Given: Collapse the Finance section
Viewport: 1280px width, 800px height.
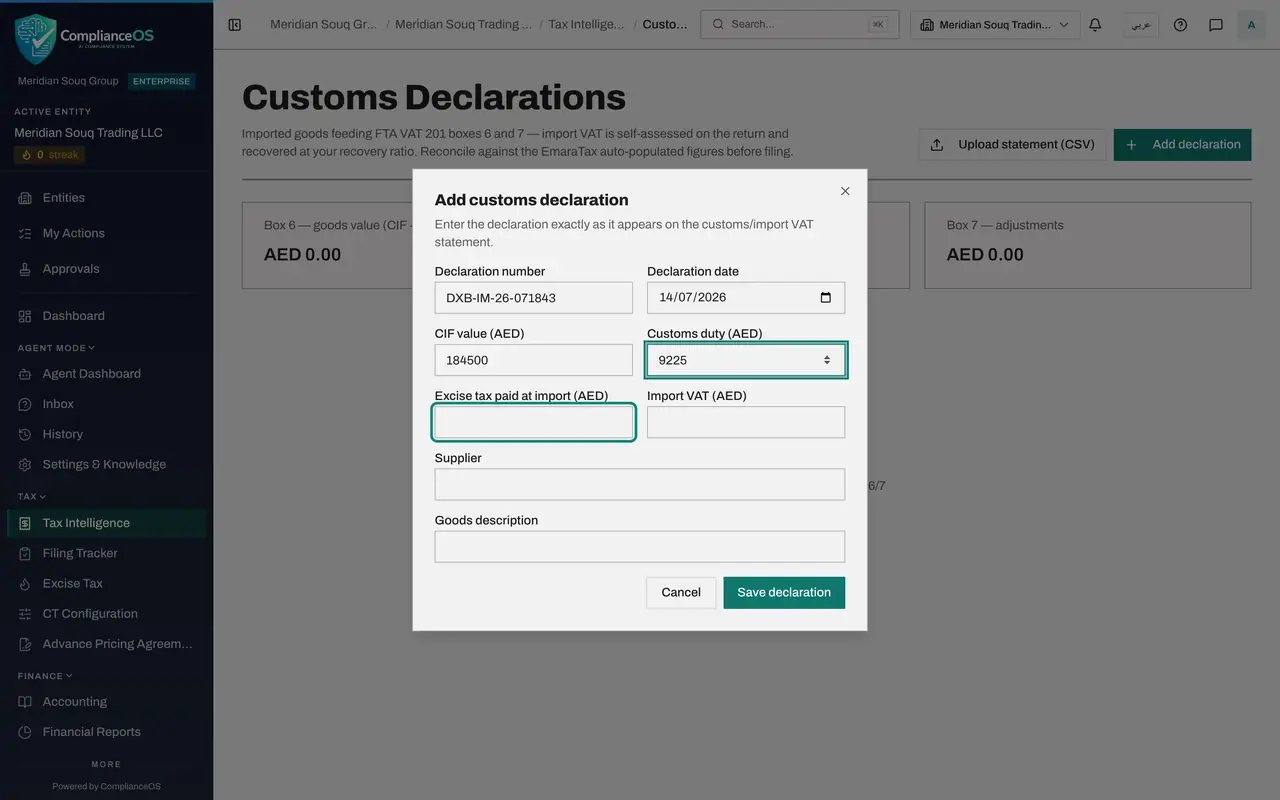Looking at the screenshot, I should coord(46,676).
